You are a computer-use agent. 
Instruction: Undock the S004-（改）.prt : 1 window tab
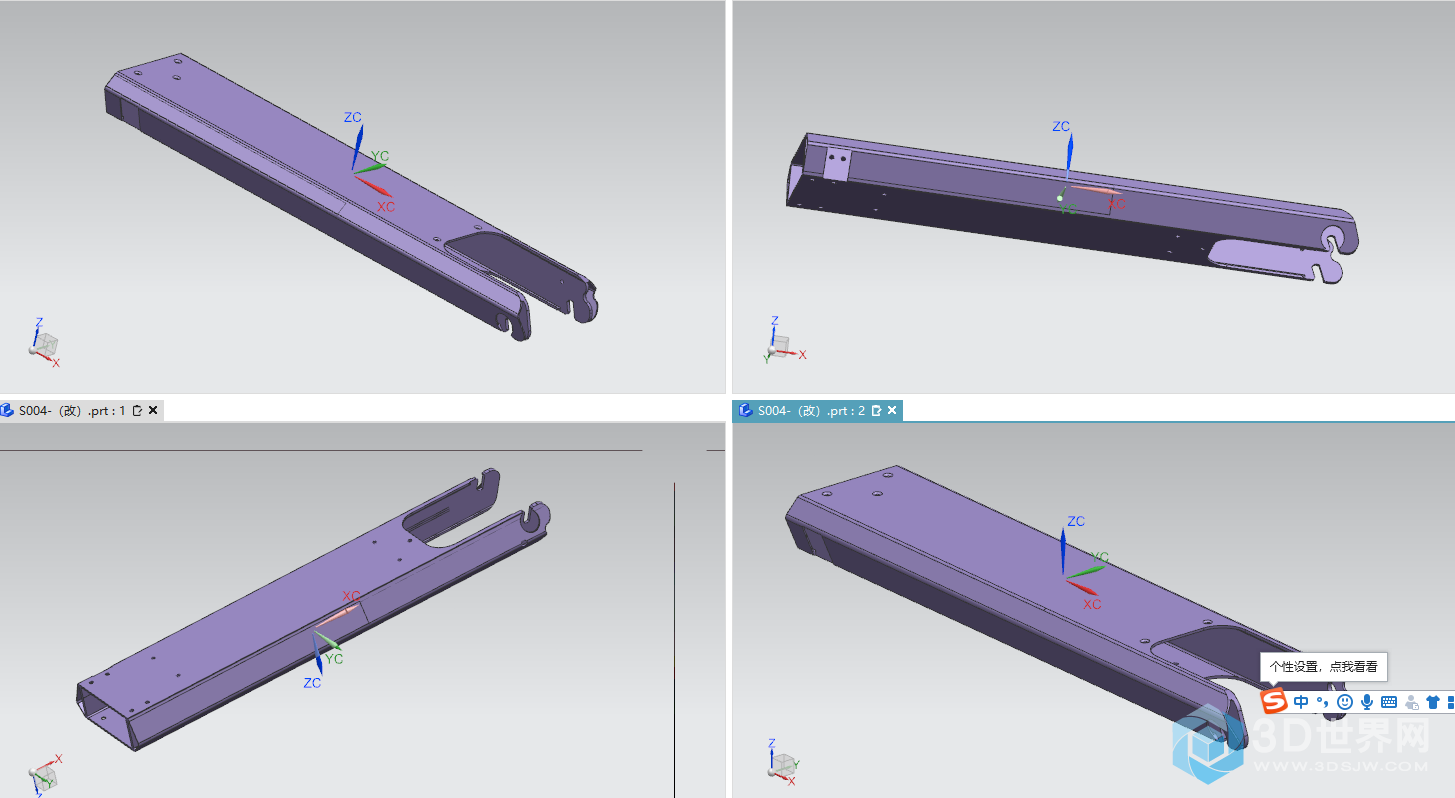(138, 410)
